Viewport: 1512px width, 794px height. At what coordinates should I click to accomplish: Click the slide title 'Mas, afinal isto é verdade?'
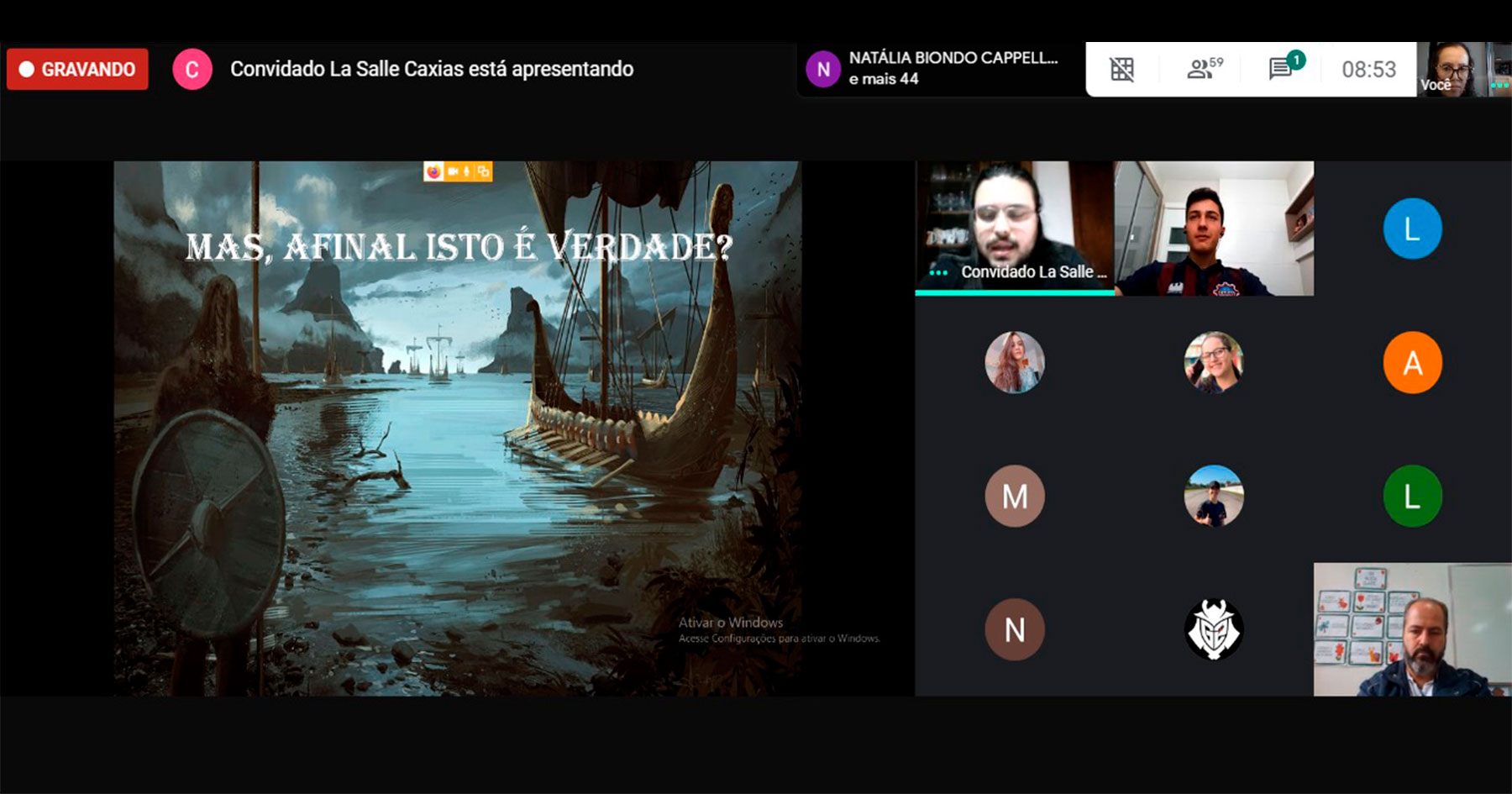tap(459, 247)
